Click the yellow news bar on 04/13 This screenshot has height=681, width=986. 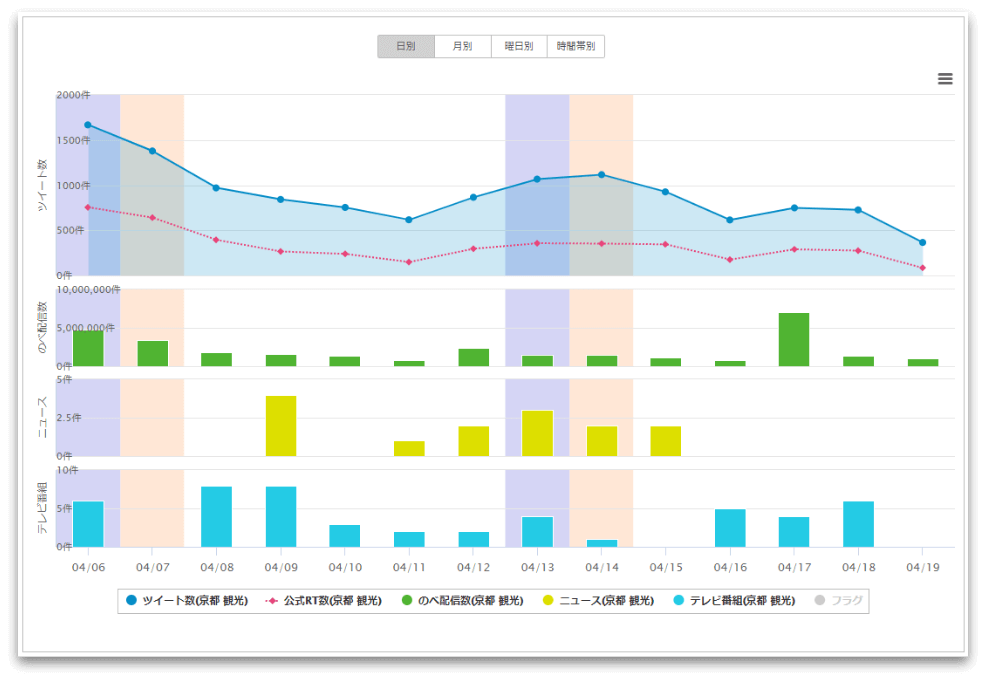click(x=537, y=433)
